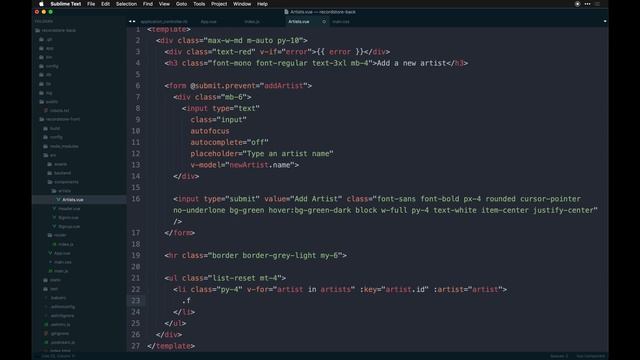Open the notification center list icon
The width and height of the screenshot is (640, 360).
[x=598, y=4]
